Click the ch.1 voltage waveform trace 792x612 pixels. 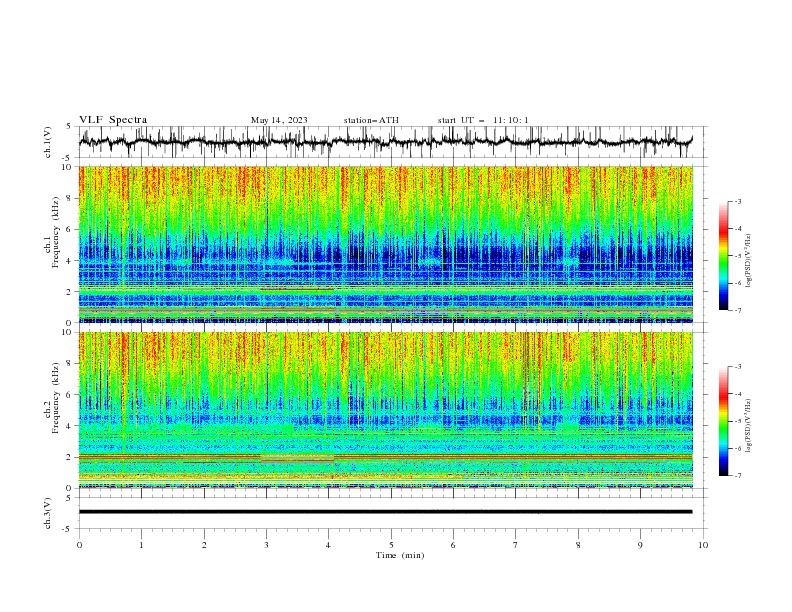[x=385, y=142]
